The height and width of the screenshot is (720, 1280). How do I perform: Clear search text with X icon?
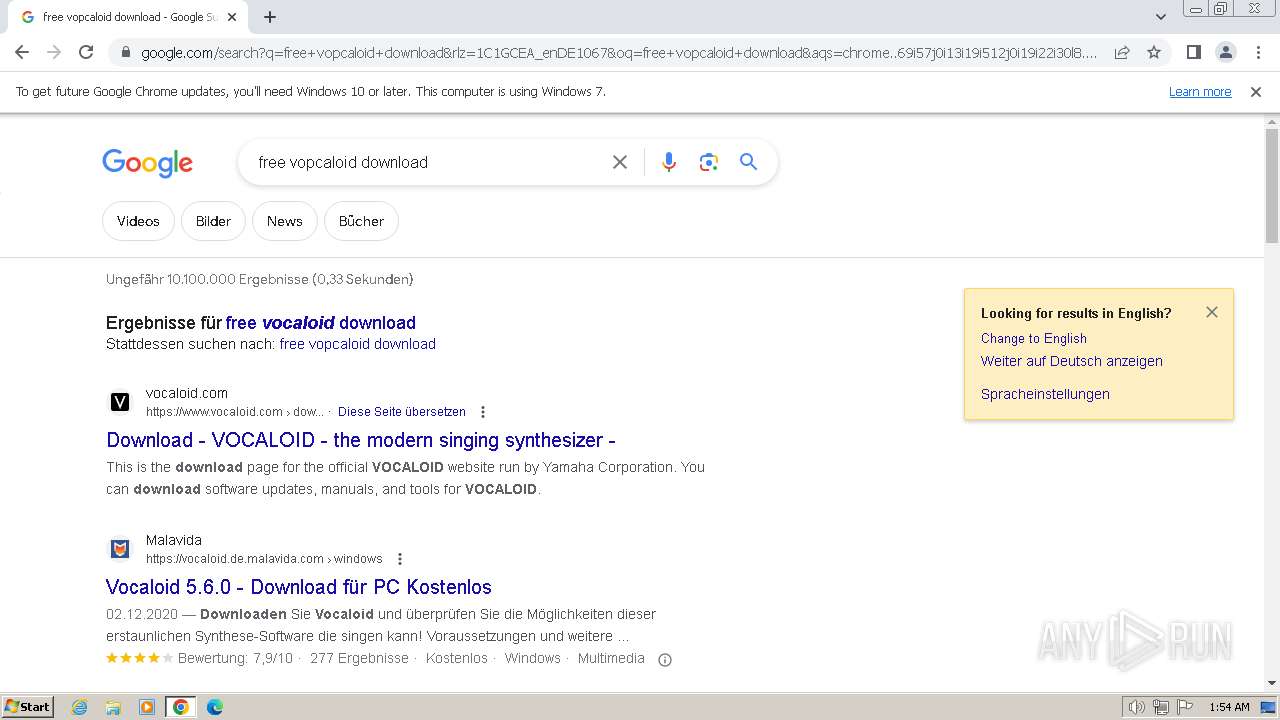[x=620, y=162]
